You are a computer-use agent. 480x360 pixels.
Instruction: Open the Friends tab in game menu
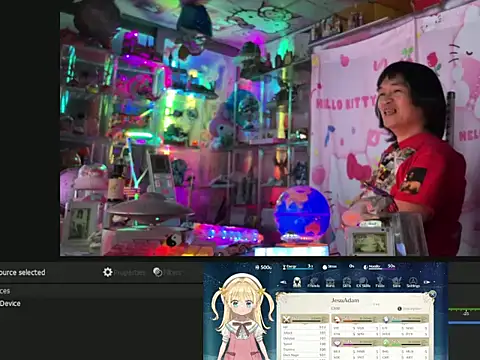[313, 282]
